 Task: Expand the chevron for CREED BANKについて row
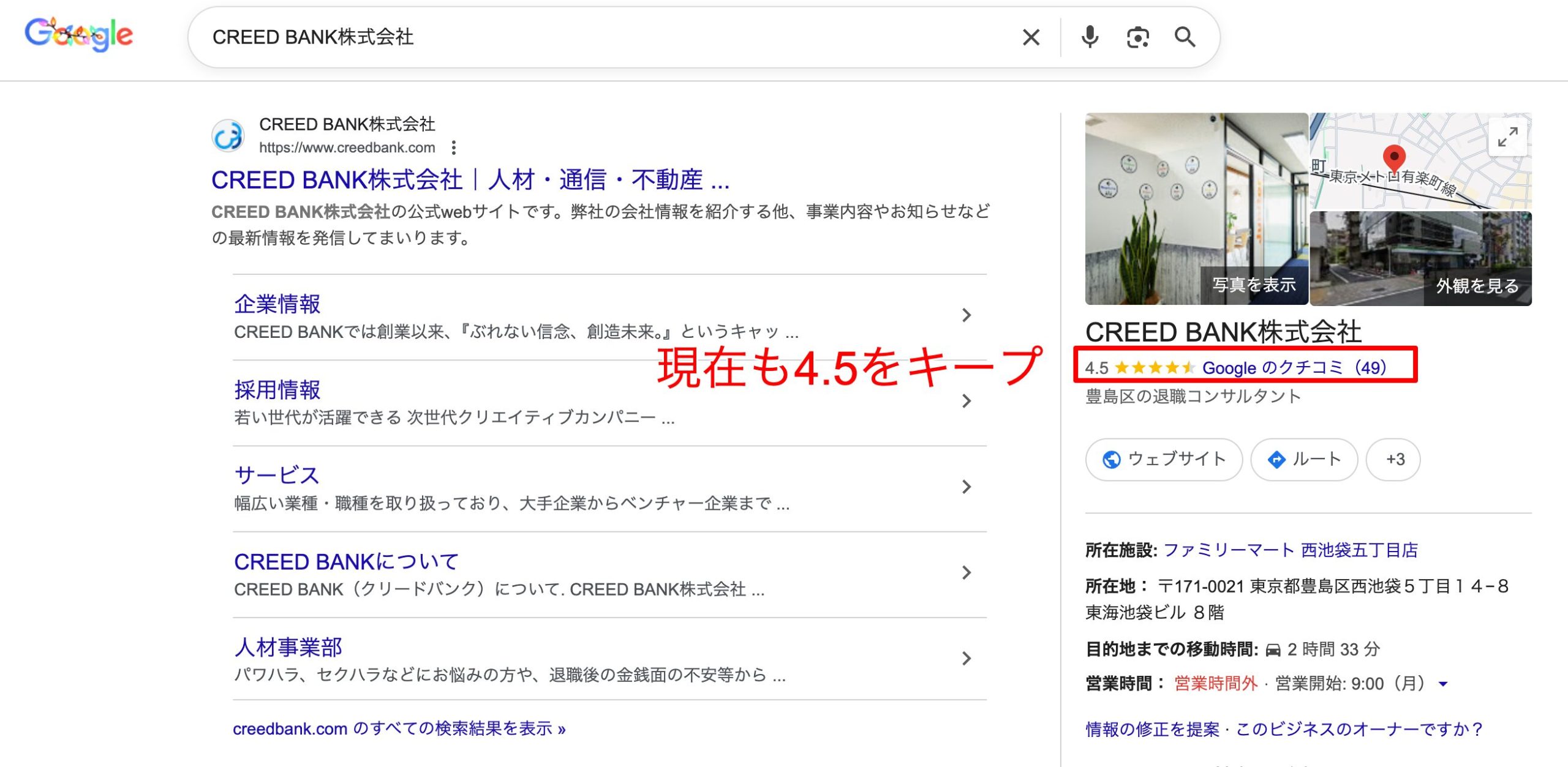967,572
